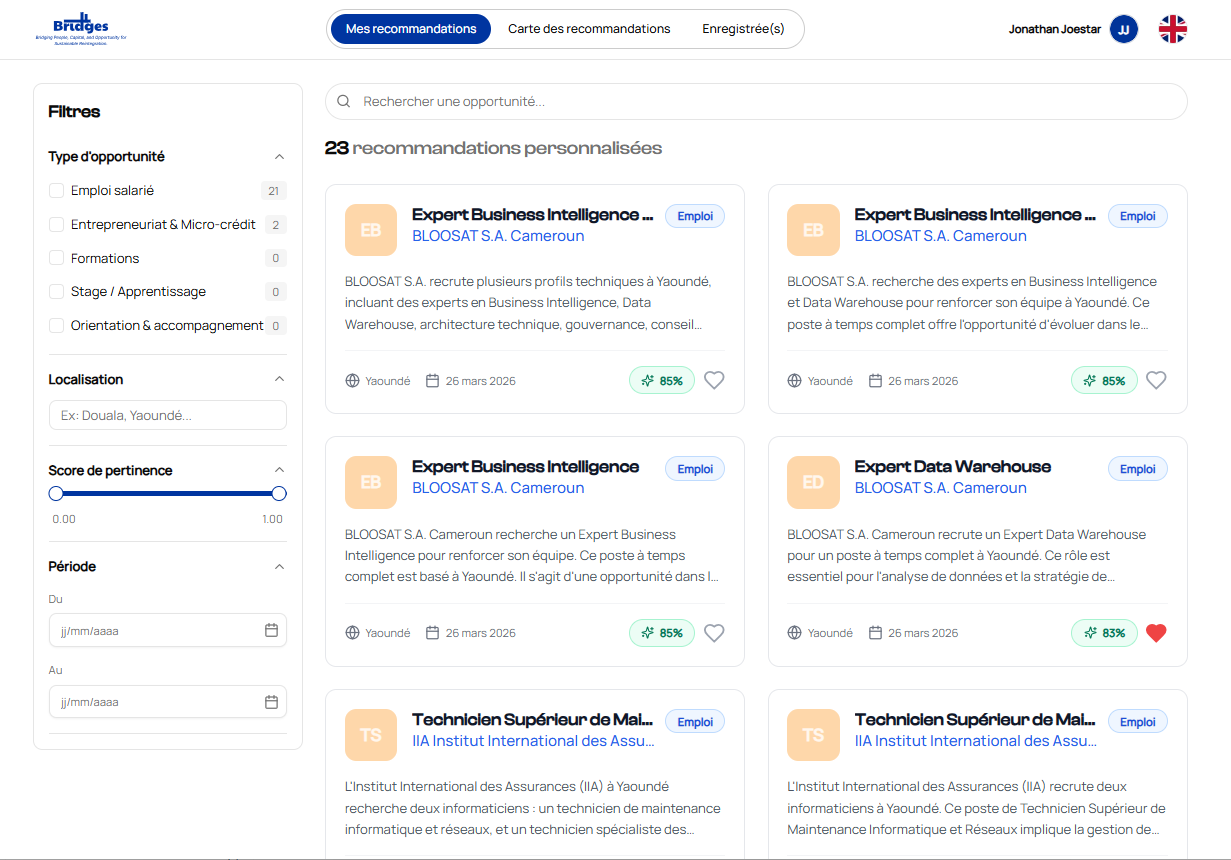This screenshot has height=860, width=1231.
Task: Click the Emploi badge on Expert Data Warehouse card
Action: pos(1137,469)
